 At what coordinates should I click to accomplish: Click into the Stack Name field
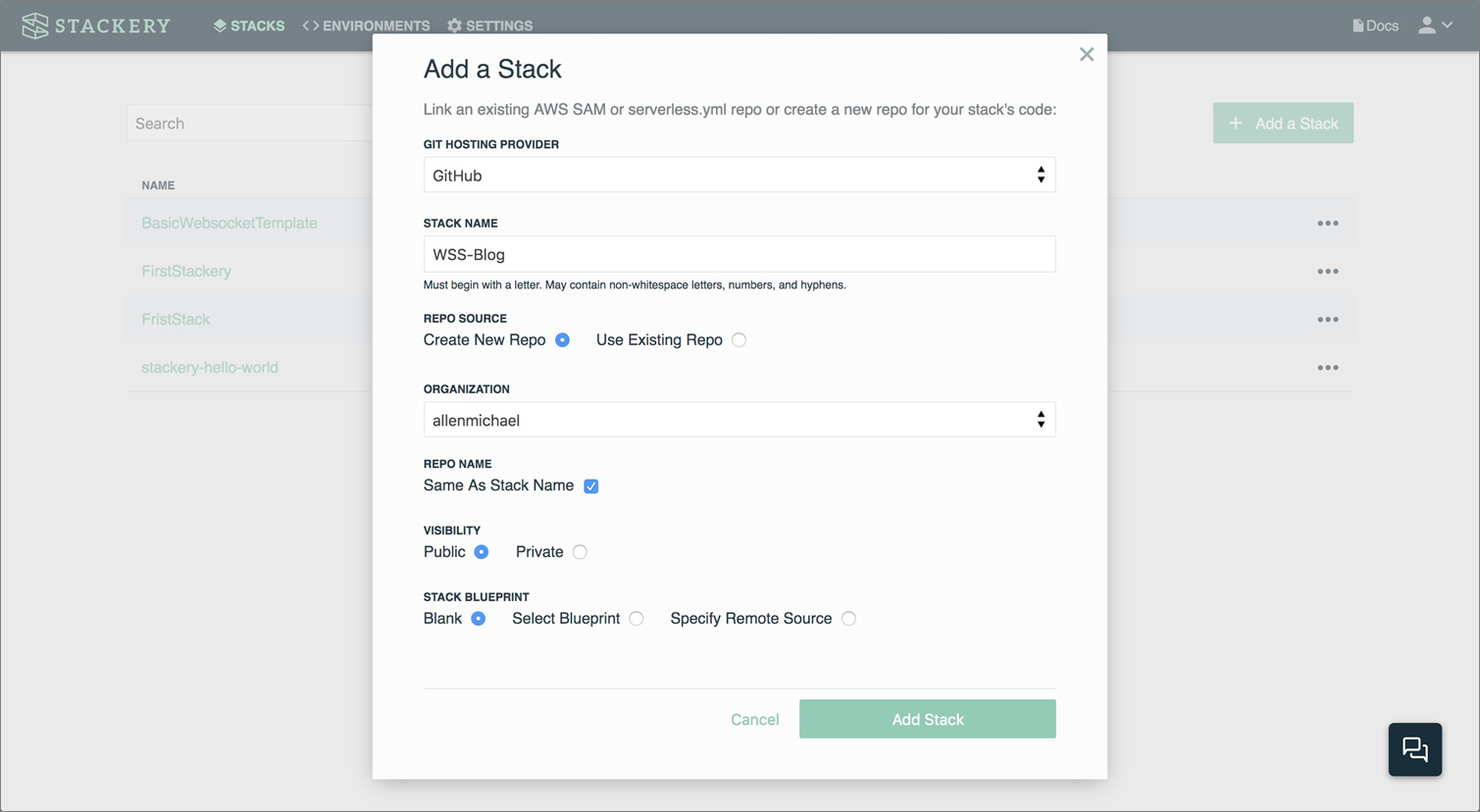pos(739,254)
